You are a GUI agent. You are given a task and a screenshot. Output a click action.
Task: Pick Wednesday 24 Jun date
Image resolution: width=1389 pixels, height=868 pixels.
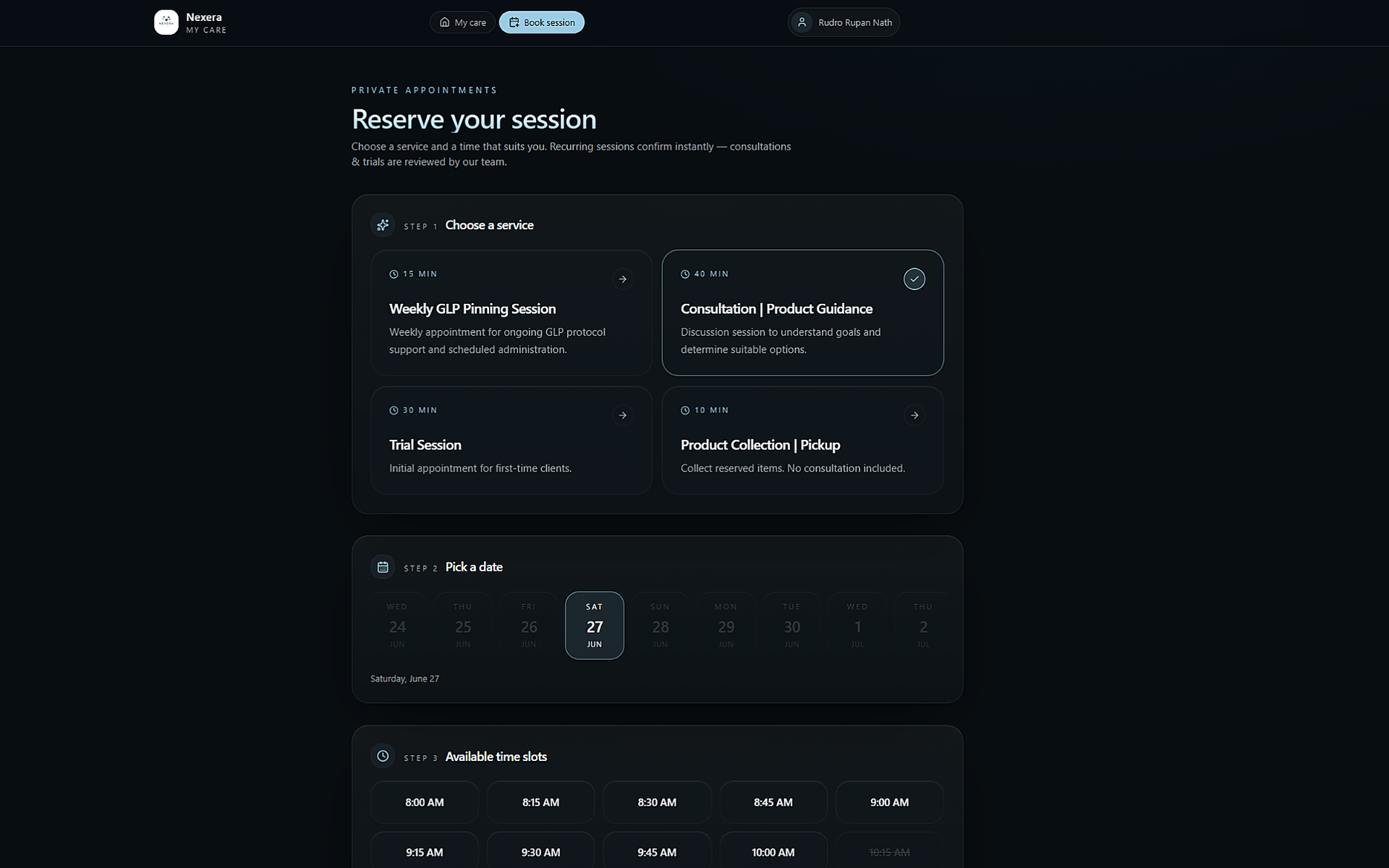click(397, 626)
